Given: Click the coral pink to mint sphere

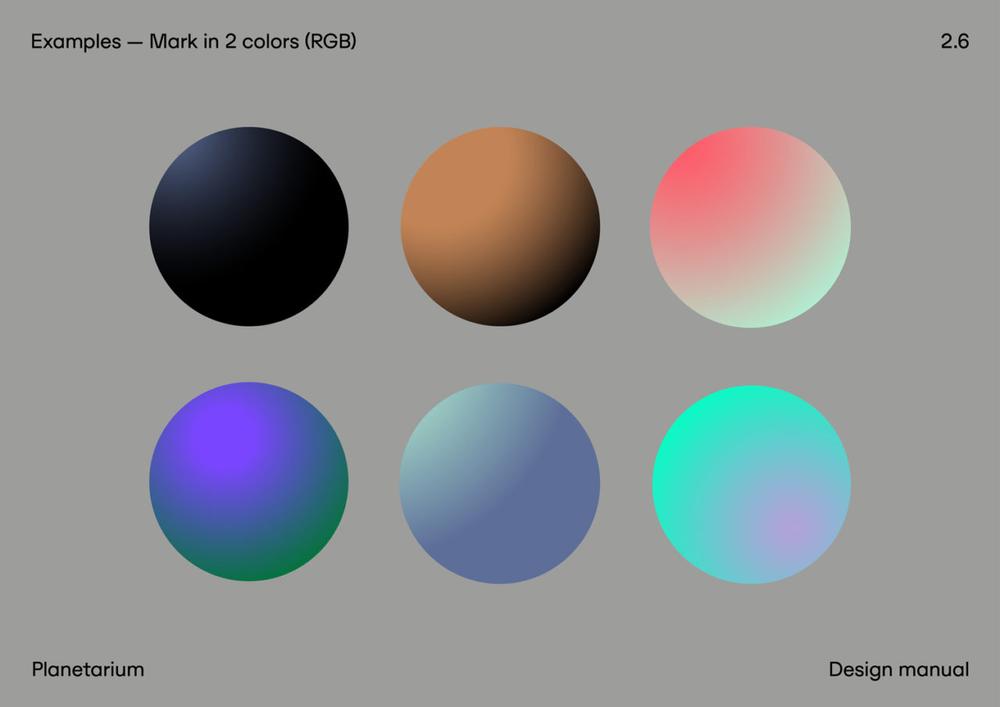Looking at the screenshot, I should 750,227.
